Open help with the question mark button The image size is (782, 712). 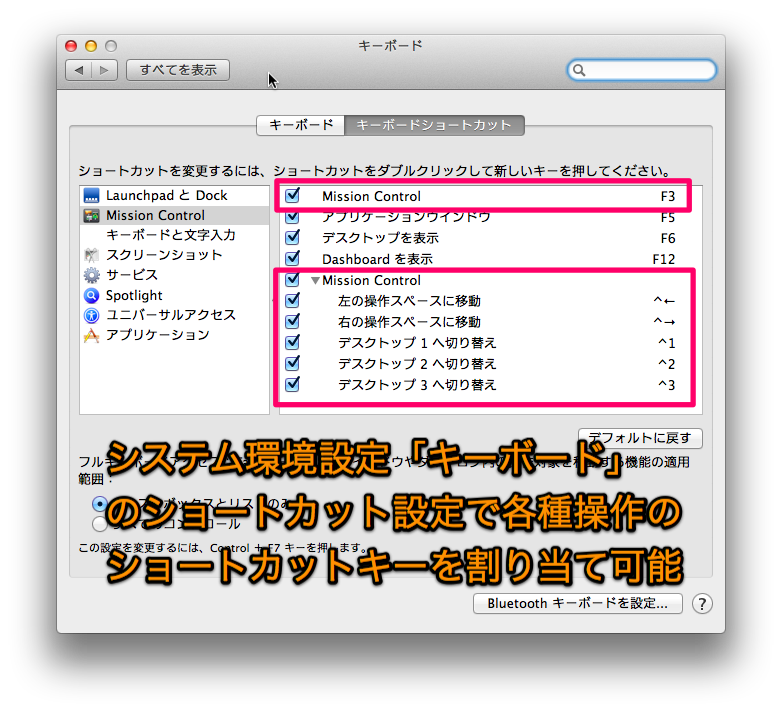702,604
